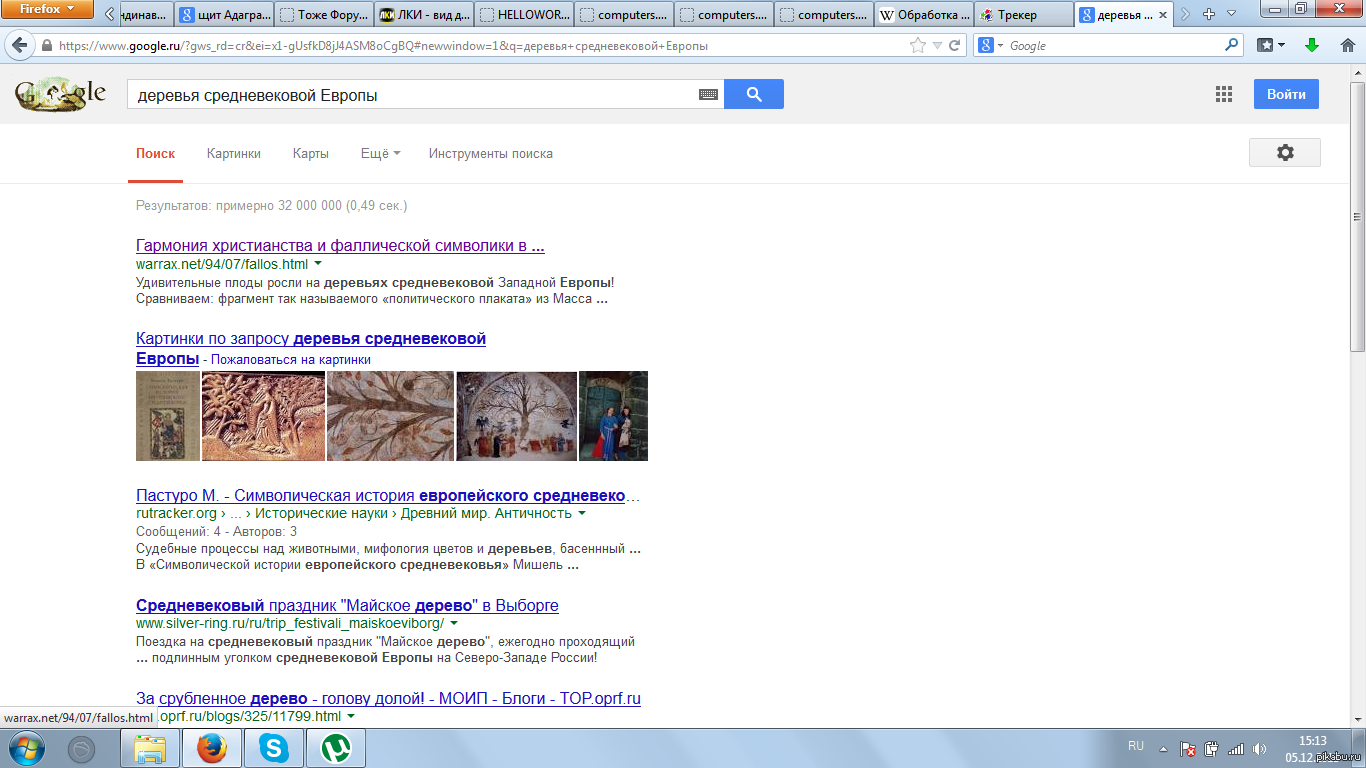Click the magnifier in Firefox search bar

click(1231, 45)
